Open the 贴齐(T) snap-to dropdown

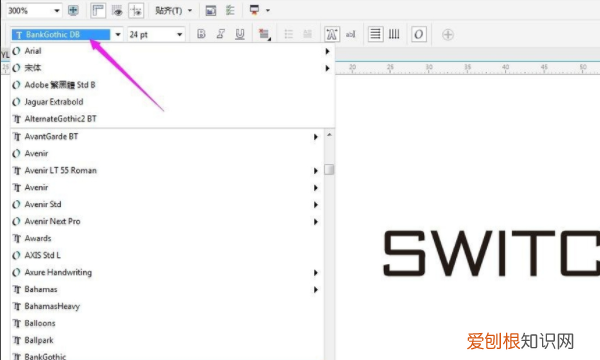click(x=173, y=10)
